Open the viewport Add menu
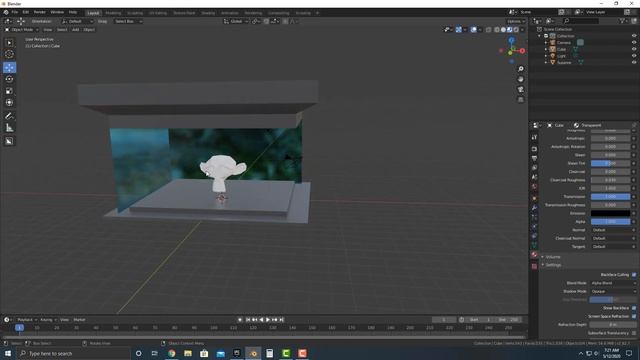The height and width of the screenshot is (360, 640). point(76,30)
